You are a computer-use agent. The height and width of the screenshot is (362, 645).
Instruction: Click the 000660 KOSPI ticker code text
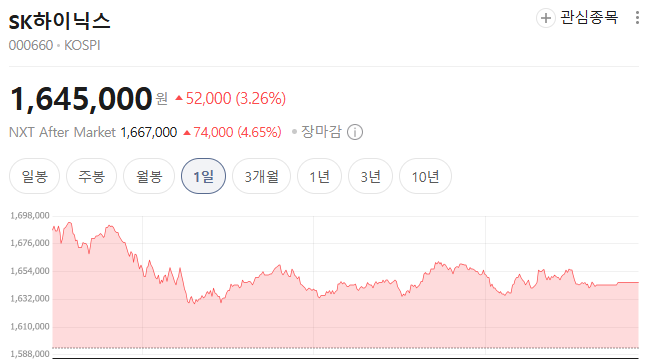coord(54,45)
